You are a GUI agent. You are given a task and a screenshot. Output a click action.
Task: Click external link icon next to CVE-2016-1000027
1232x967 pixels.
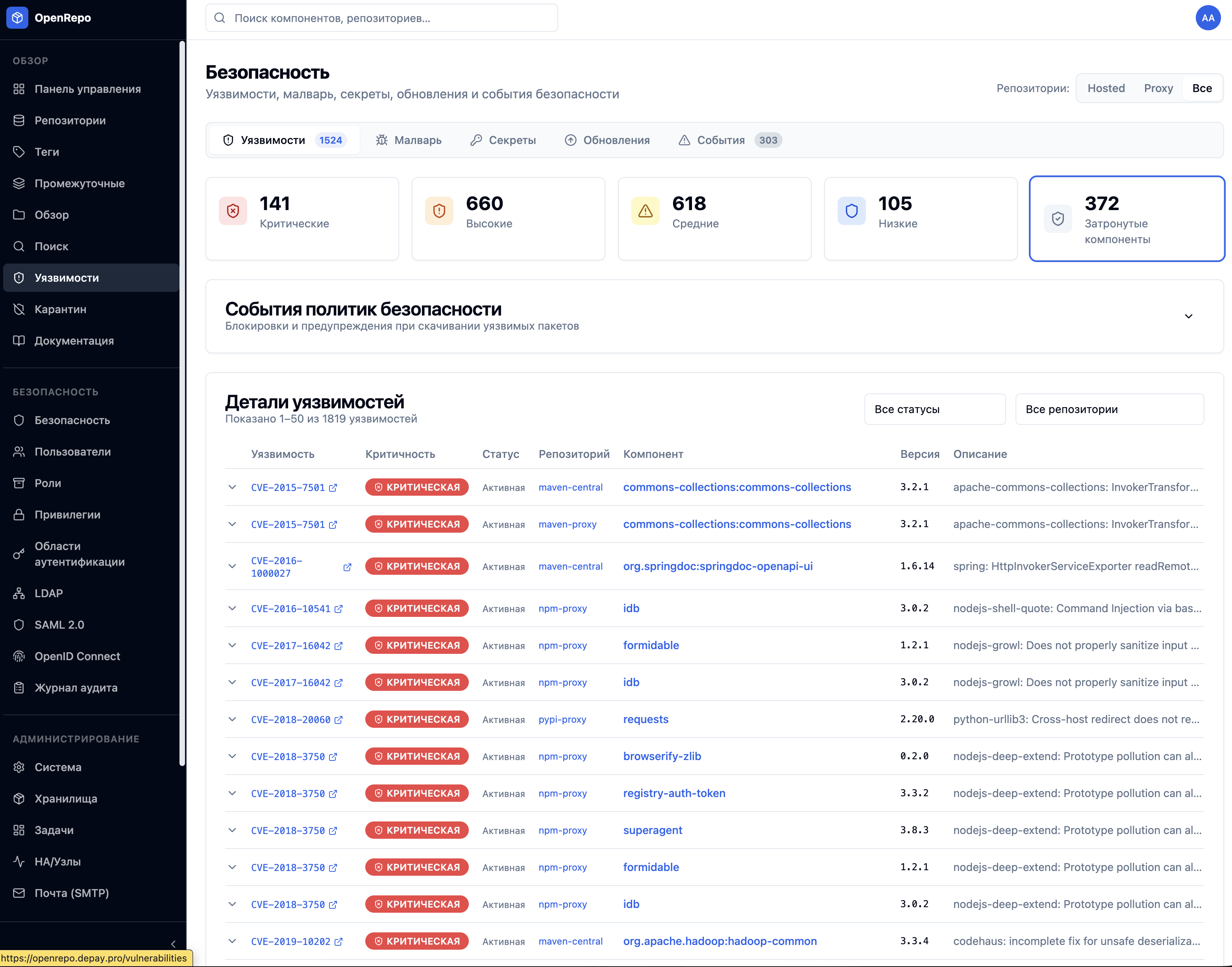347,567
